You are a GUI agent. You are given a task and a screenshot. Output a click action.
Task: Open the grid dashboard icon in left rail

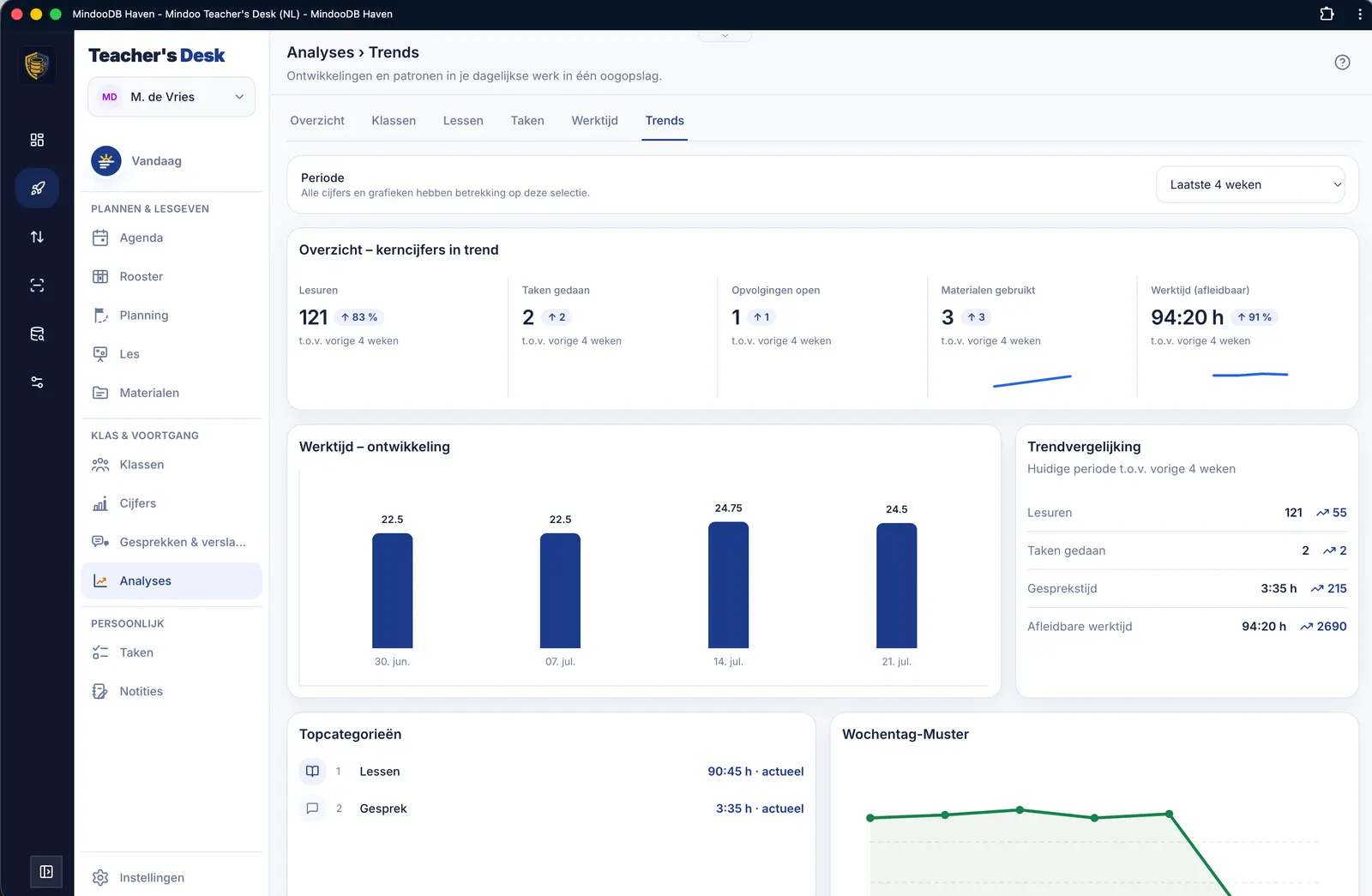pos(37,140)
